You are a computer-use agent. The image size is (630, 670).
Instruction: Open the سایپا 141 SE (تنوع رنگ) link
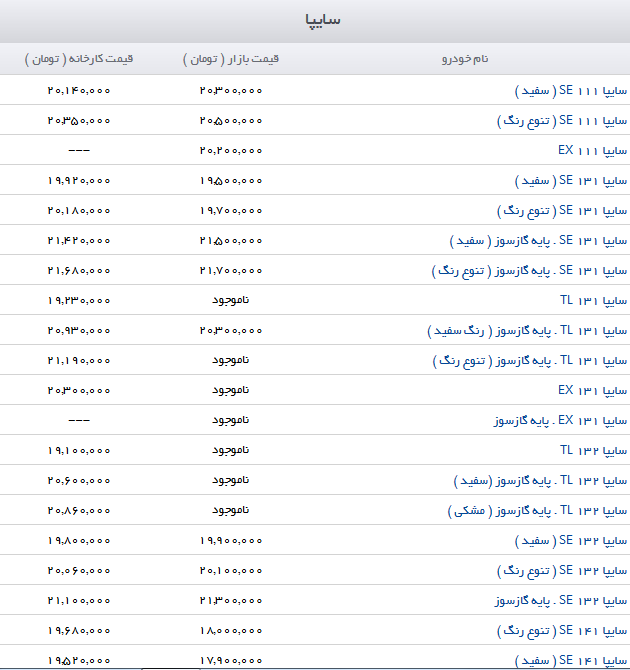[x=562, y=631]
